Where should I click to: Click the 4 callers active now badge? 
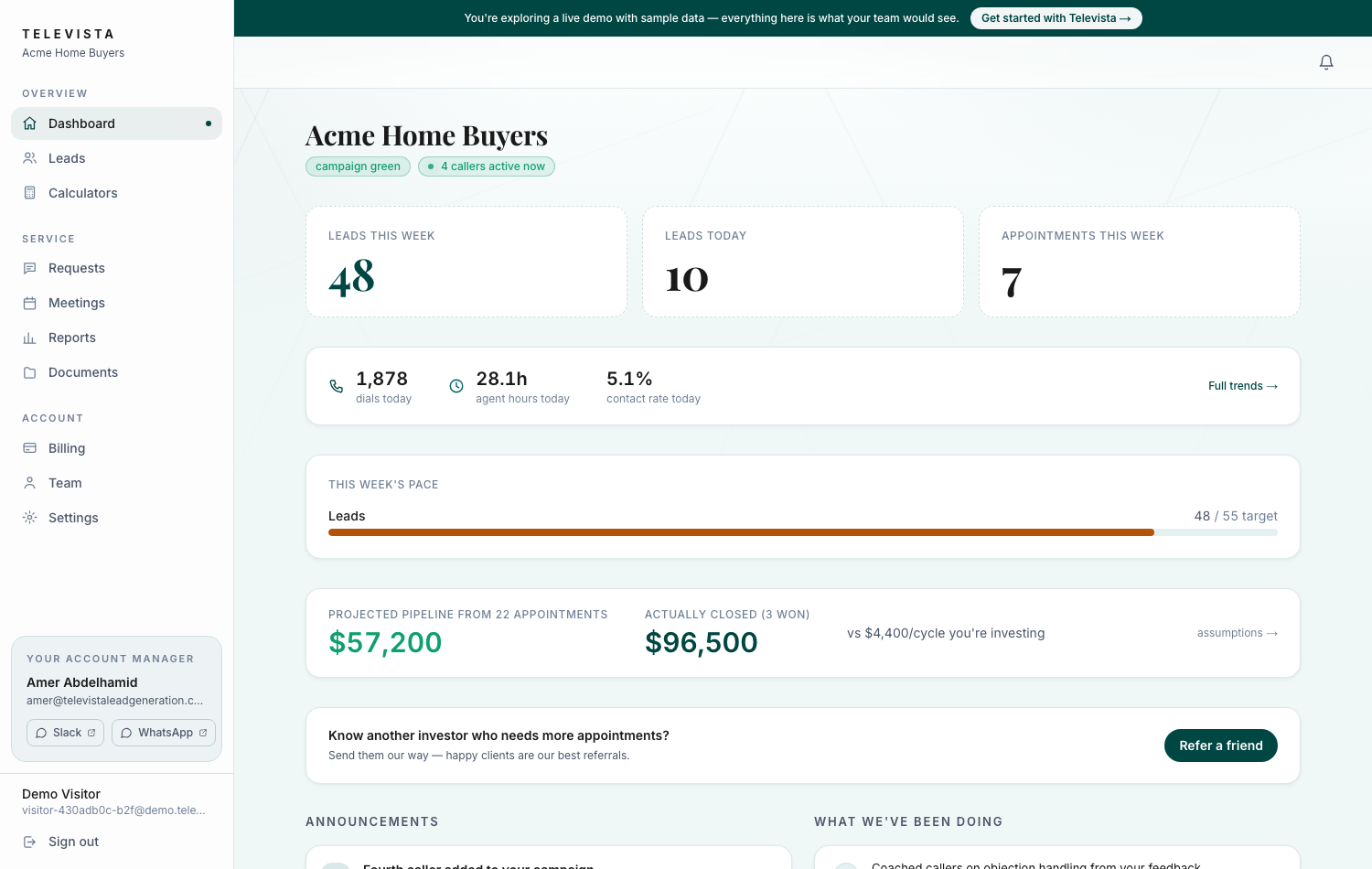pos(487,166)
